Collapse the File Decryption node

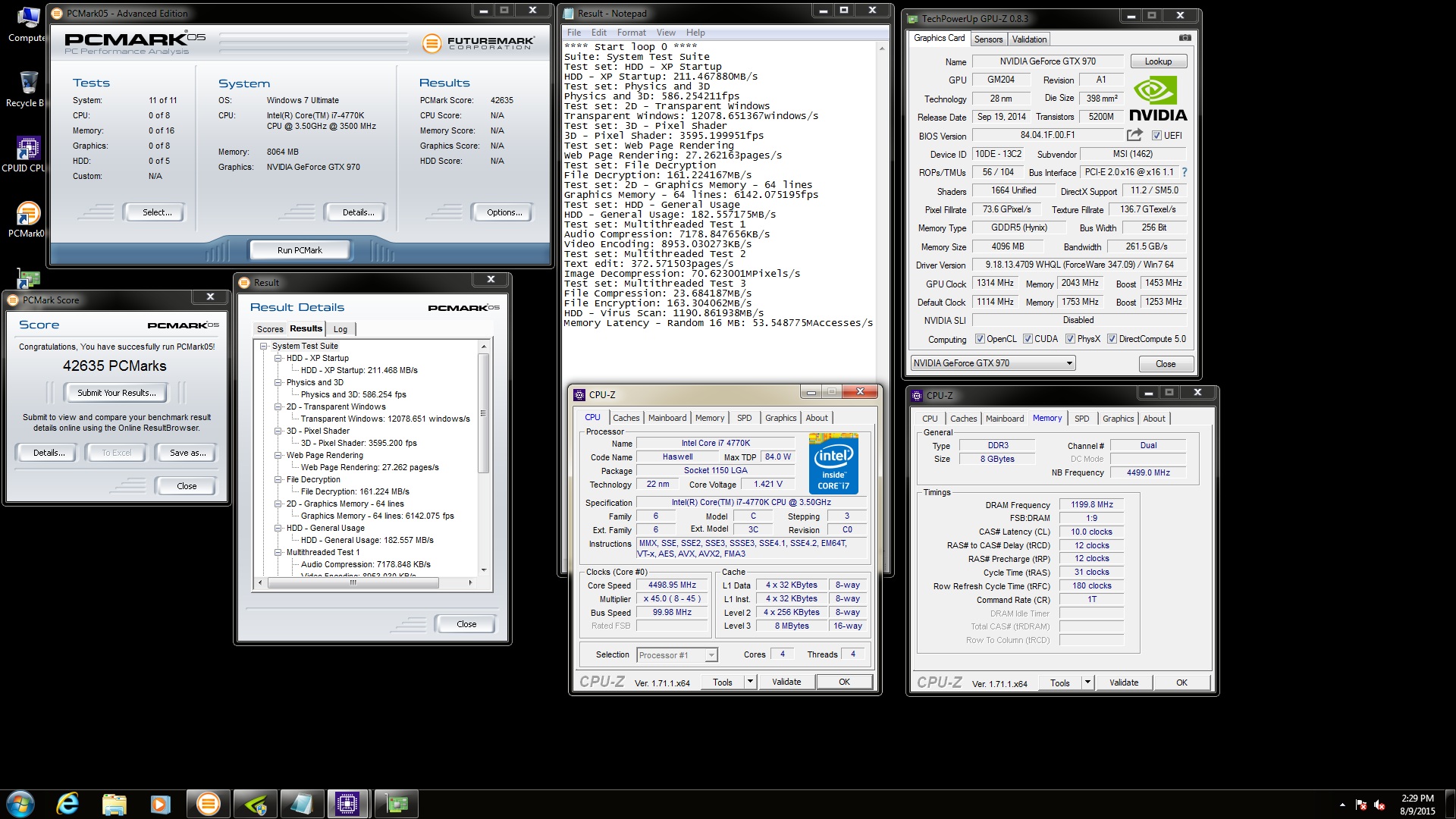click(x=278, y=479)
